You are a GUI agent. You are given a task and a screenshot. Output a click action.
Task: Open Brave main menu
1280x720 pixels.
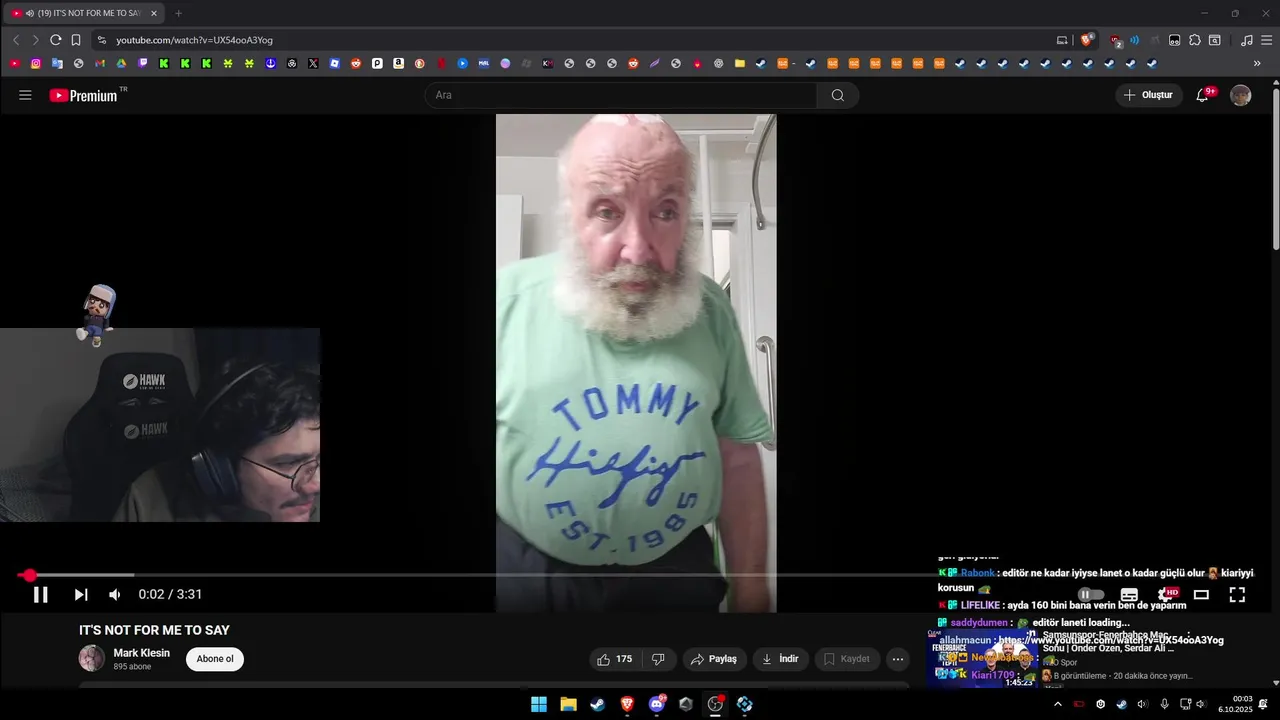pos(1265,40)
